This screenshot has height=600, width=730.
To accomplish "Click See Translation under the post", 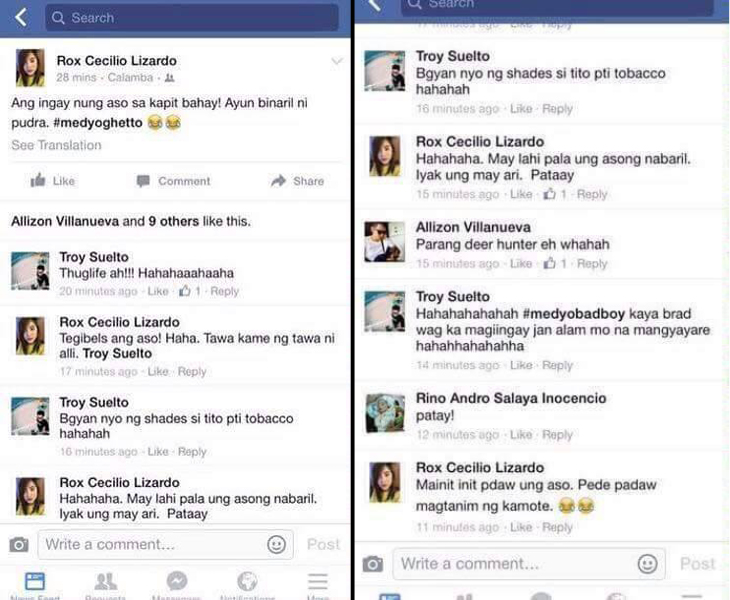I will 56,145.
